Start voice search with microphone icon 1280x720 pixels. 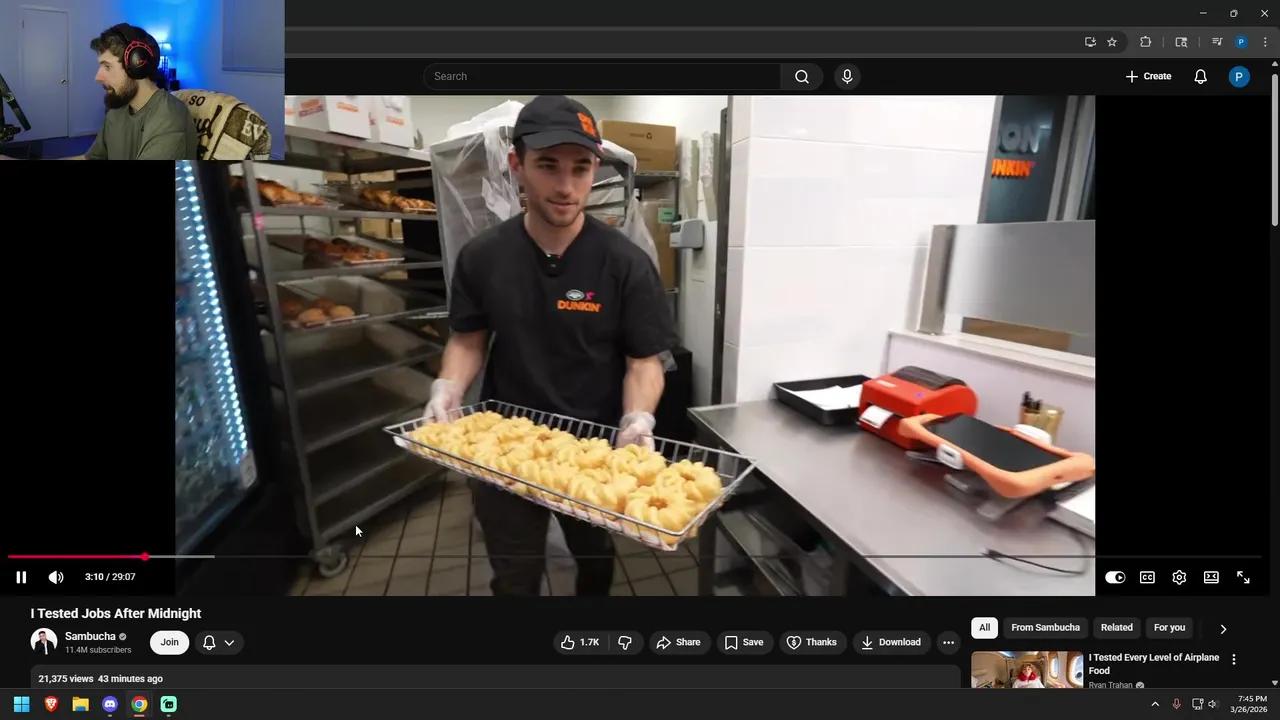[x=847, y=76]
